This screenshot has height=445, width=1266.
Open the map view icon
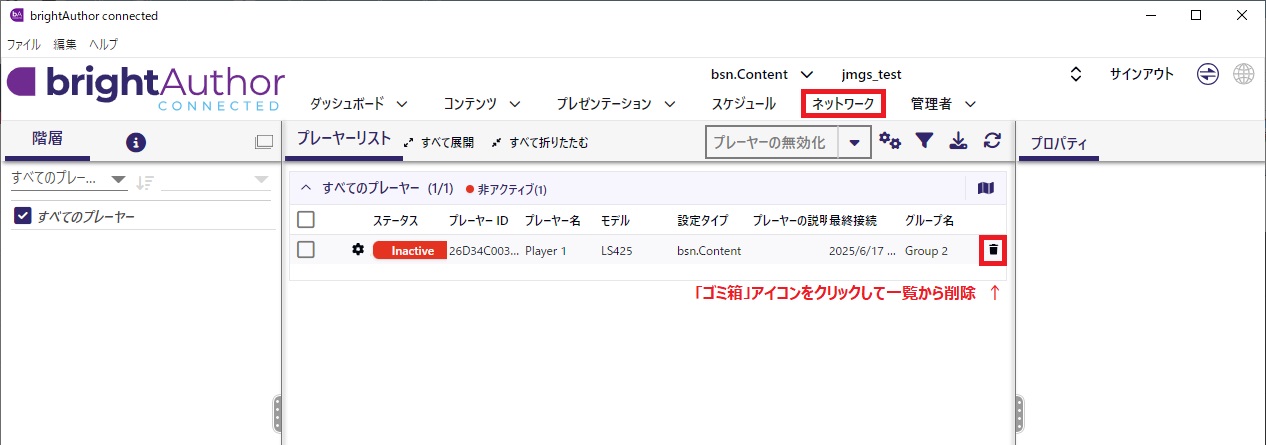986,188
